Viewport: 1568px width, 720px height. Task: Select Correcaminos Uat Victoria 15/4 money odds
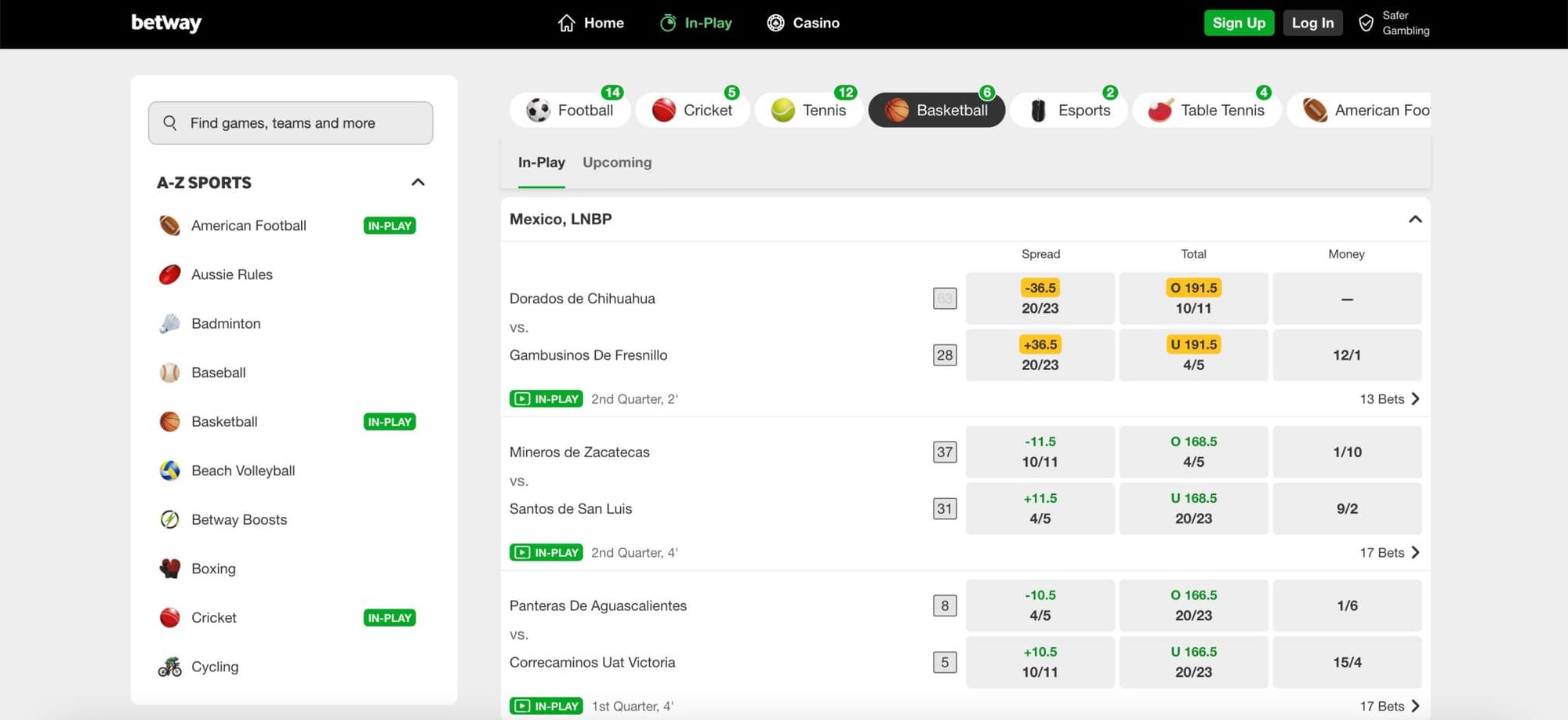click(1346, 663)
